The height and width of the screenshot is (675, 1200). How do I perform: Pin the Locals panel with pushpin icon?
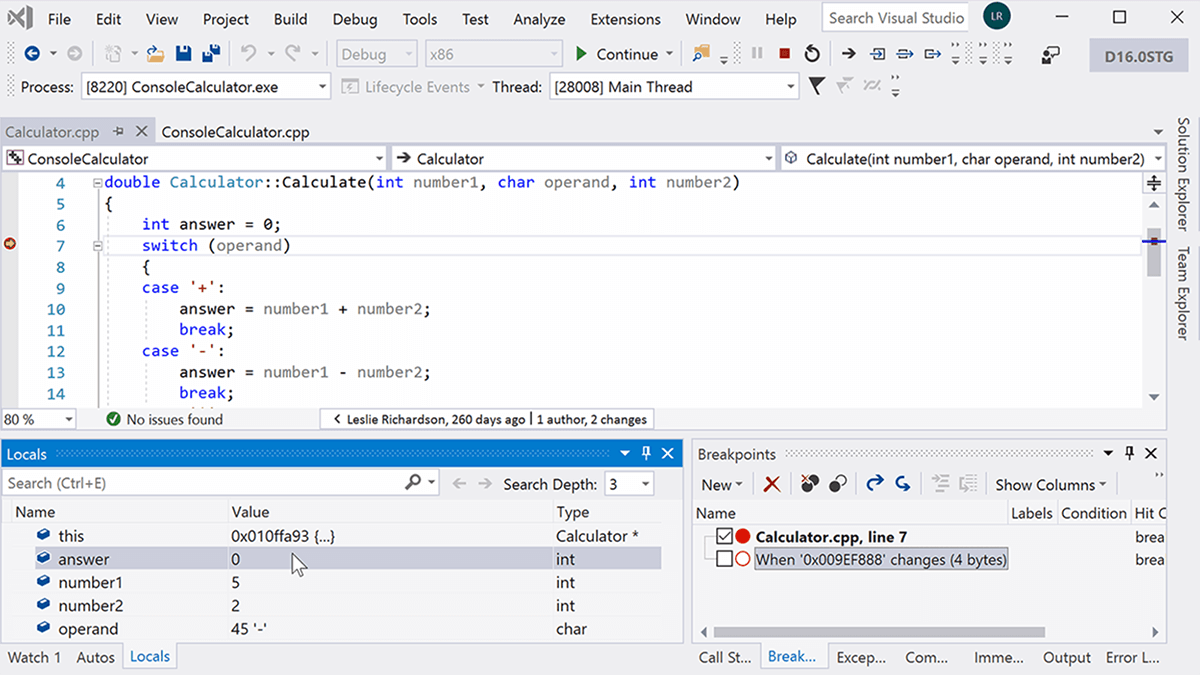tap(646, 454)
